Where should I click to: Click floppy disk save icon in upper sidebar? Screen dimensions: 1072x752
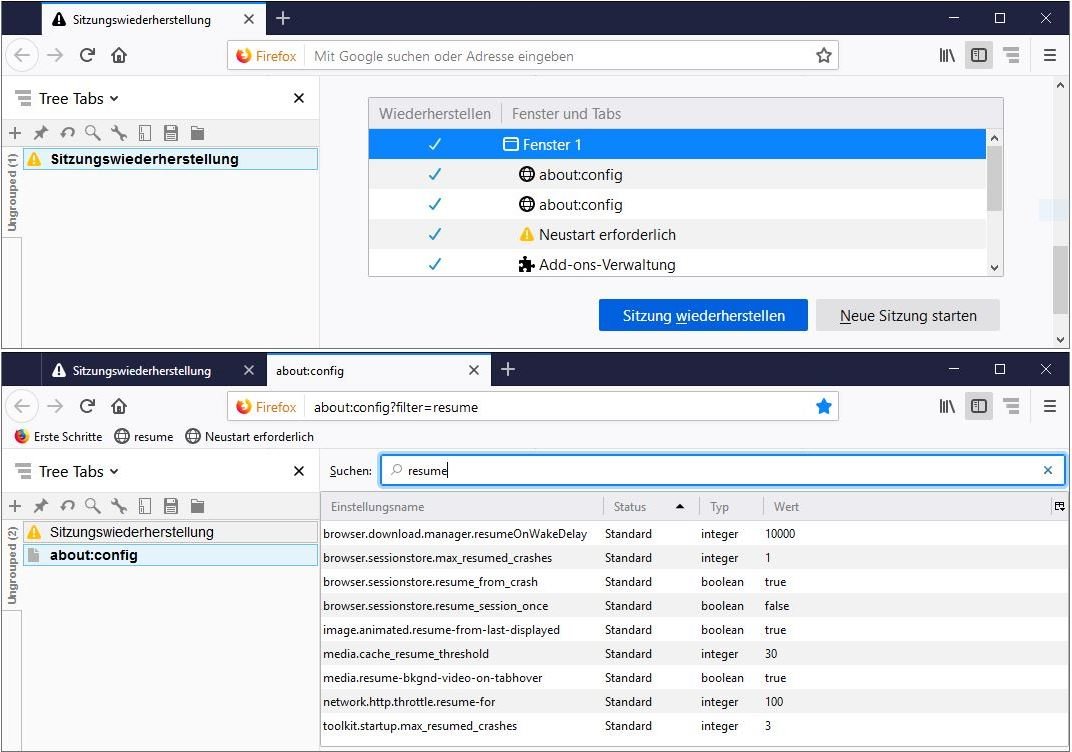[171, 133]
